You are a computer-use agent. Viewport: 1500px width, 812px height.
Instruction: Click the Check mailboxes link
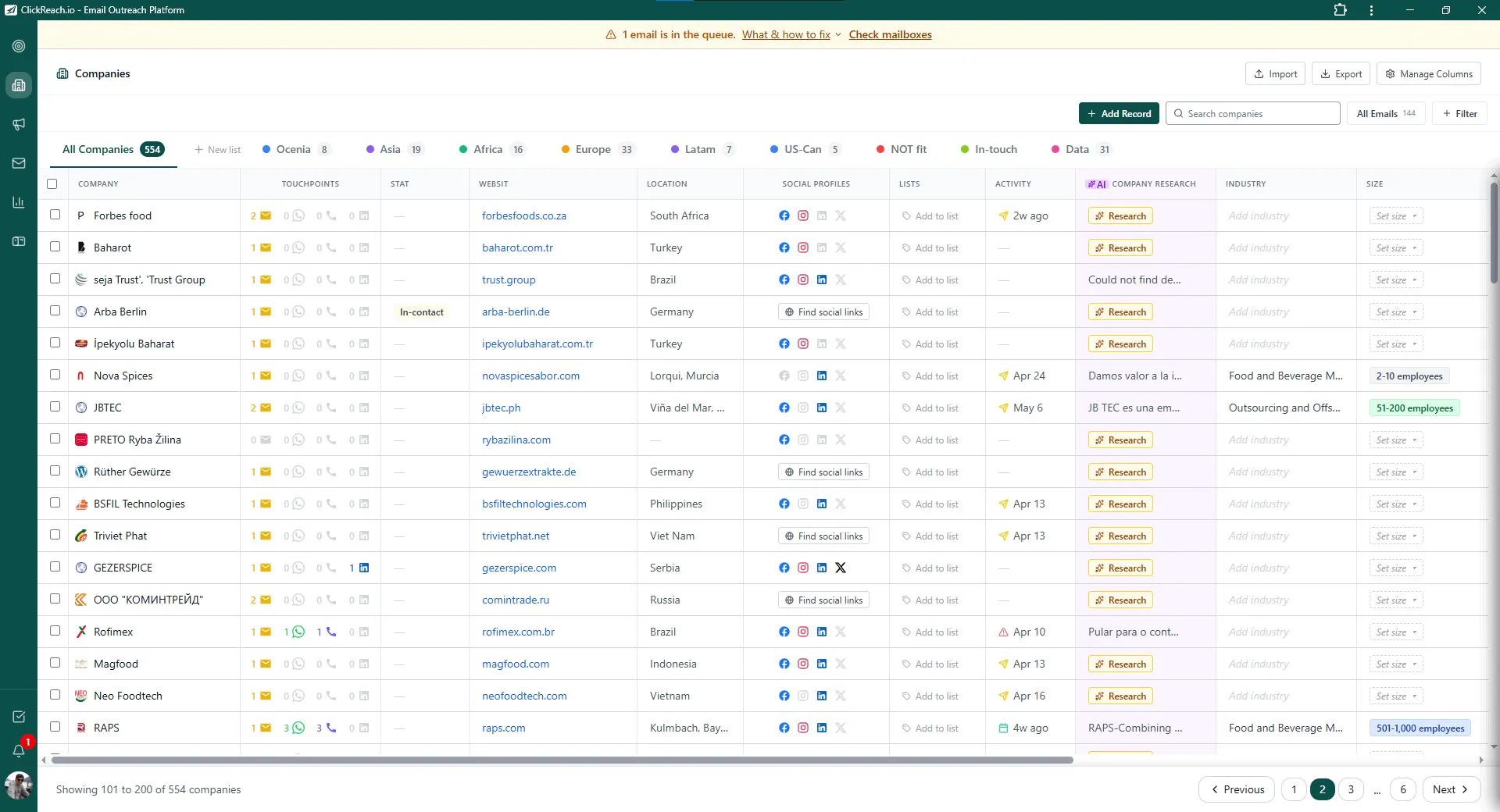890,34
